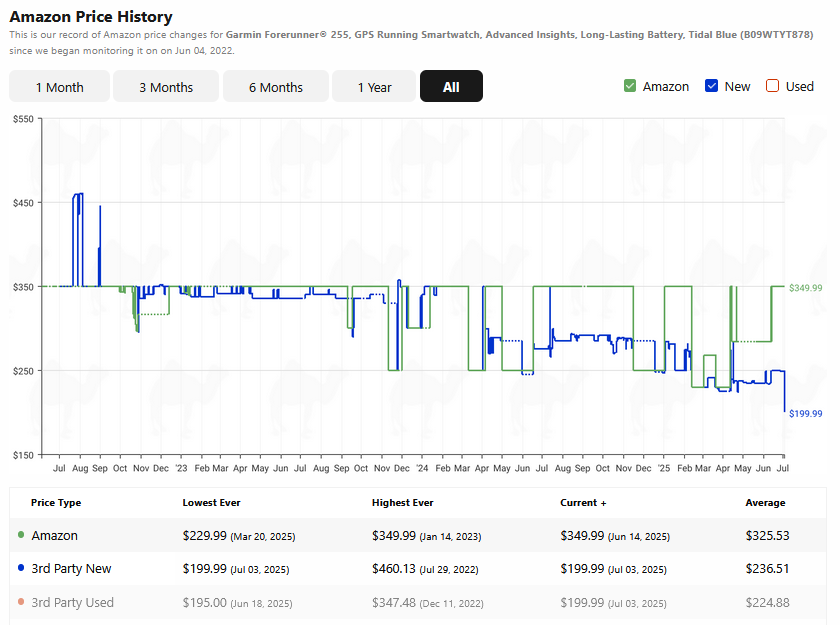Click the $550 y-axis label

pos(23,119)
